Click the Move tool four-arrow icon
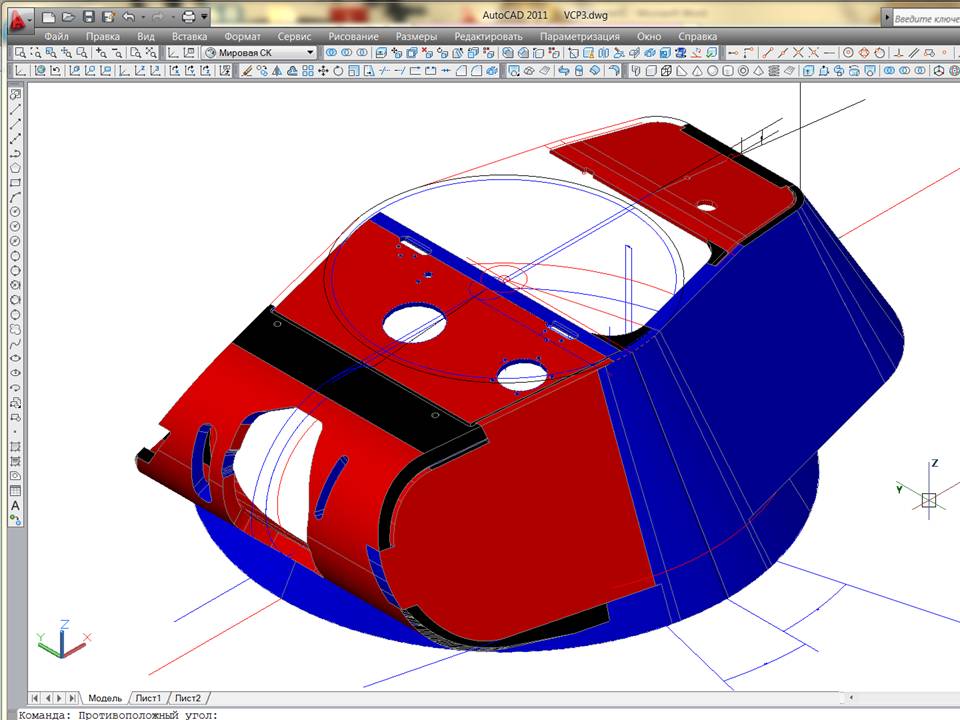The width and height of the screenshot is (960, 720). coord(323,71)
